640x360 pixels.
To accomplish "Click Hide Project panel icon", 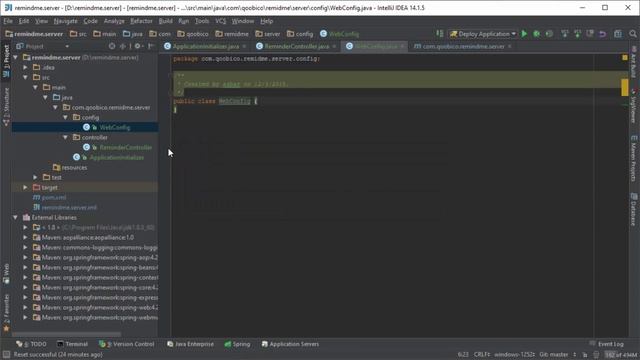I will click(x=151, y=47).
